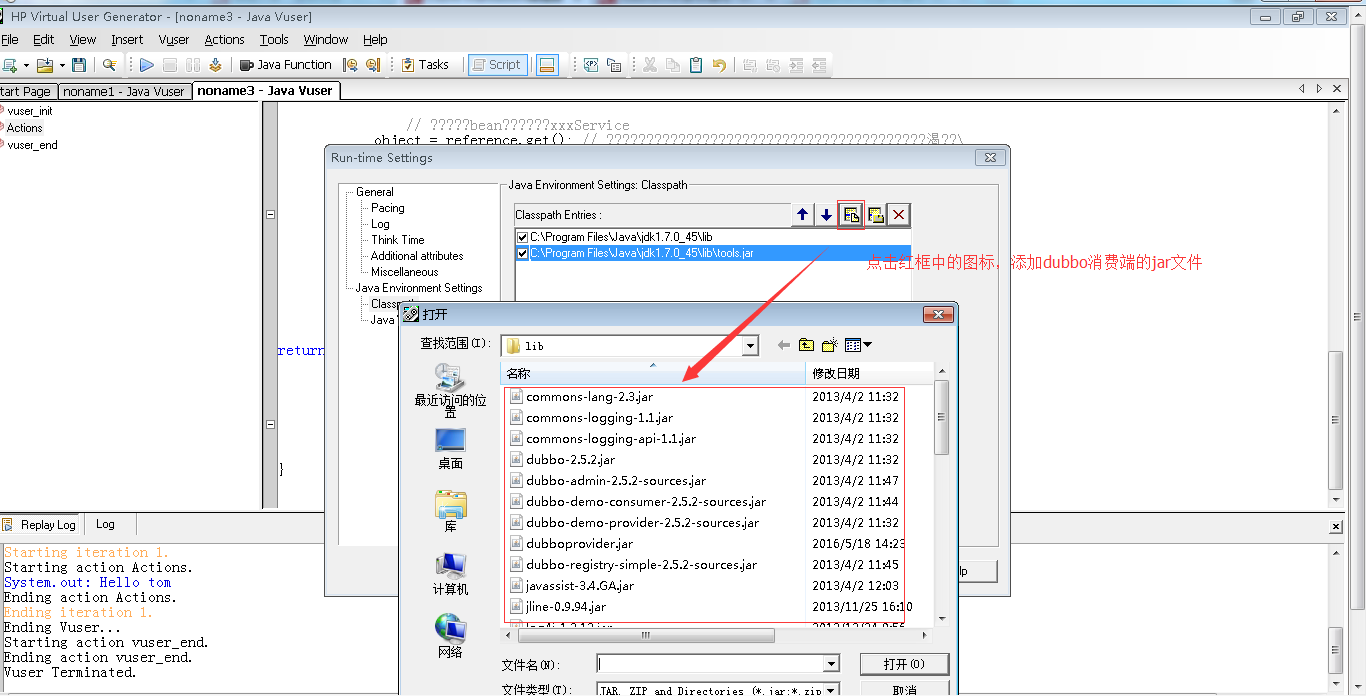
Task: Select Network (网络) shortcut
Action: [x=450, y=636]
